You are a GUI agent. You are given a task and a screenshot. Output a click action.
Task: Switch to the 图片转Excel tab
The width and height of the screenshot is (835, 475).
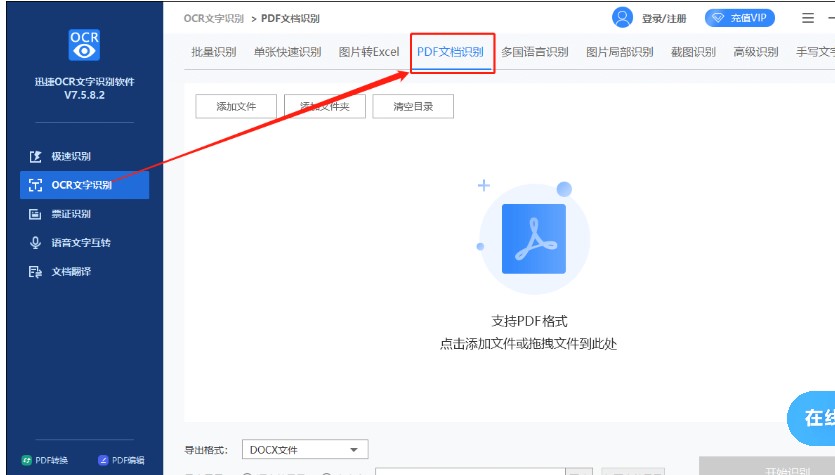(369, 52)
